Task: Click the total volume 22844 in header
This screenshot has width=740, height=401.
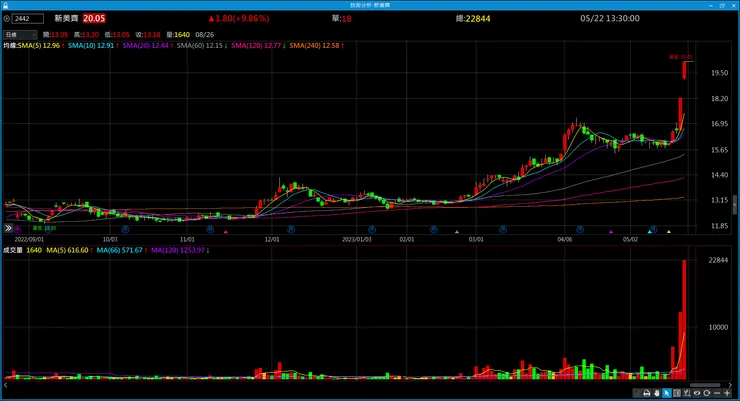Action: pyautogui.click(x=478, y=19)
